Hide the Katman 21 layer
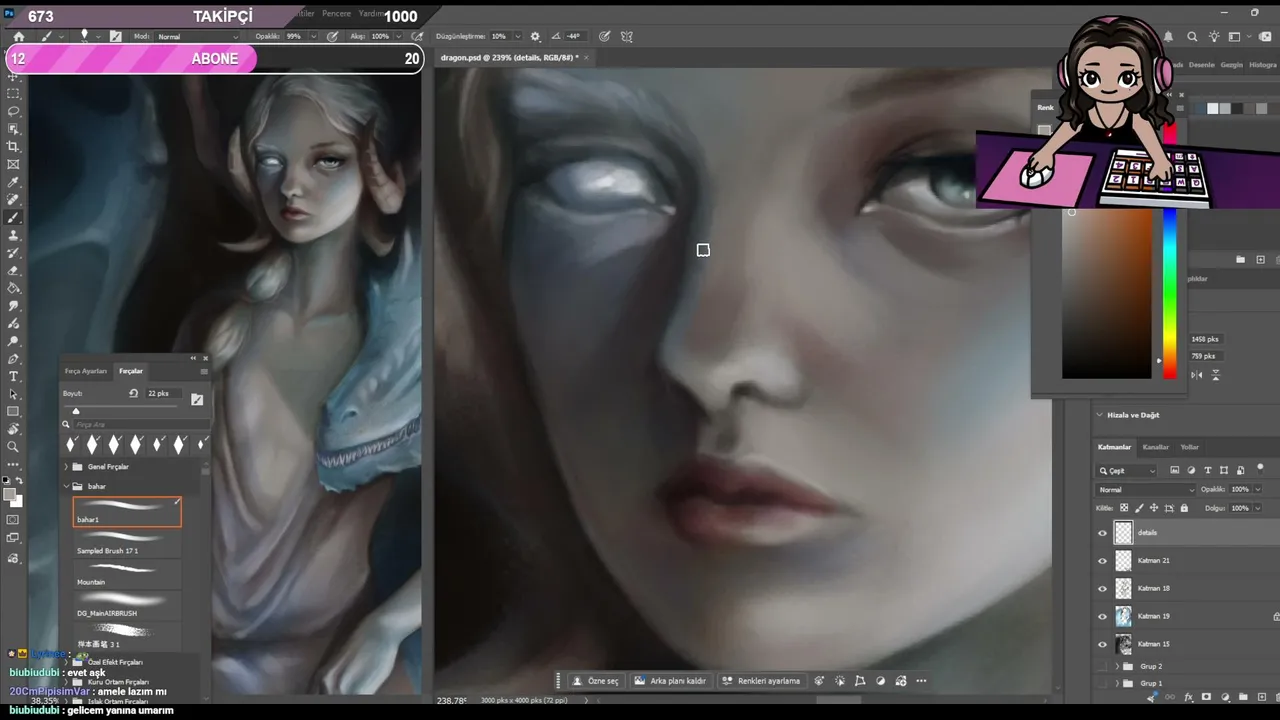The width and height of the screenshot is (1280, 720). [1102, 561]
